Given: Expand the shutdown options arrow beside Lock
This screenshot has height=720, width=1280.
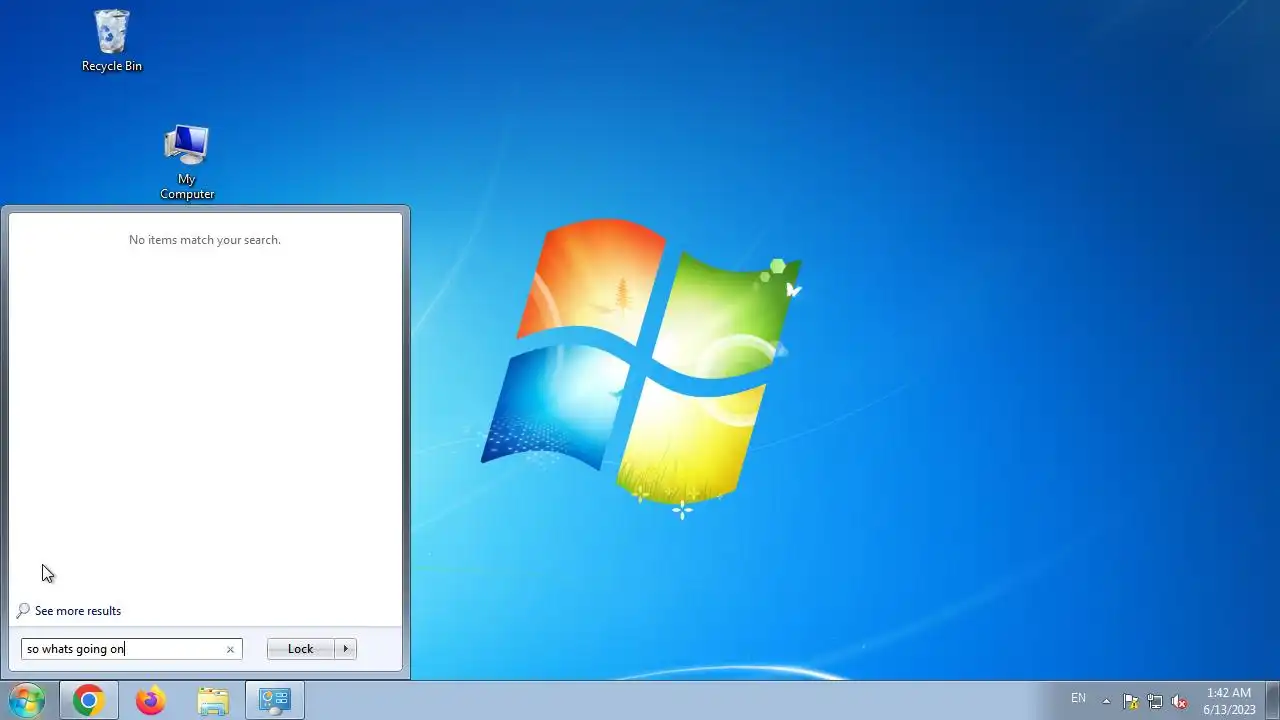Looking at the screenshot, I should 346,649.
